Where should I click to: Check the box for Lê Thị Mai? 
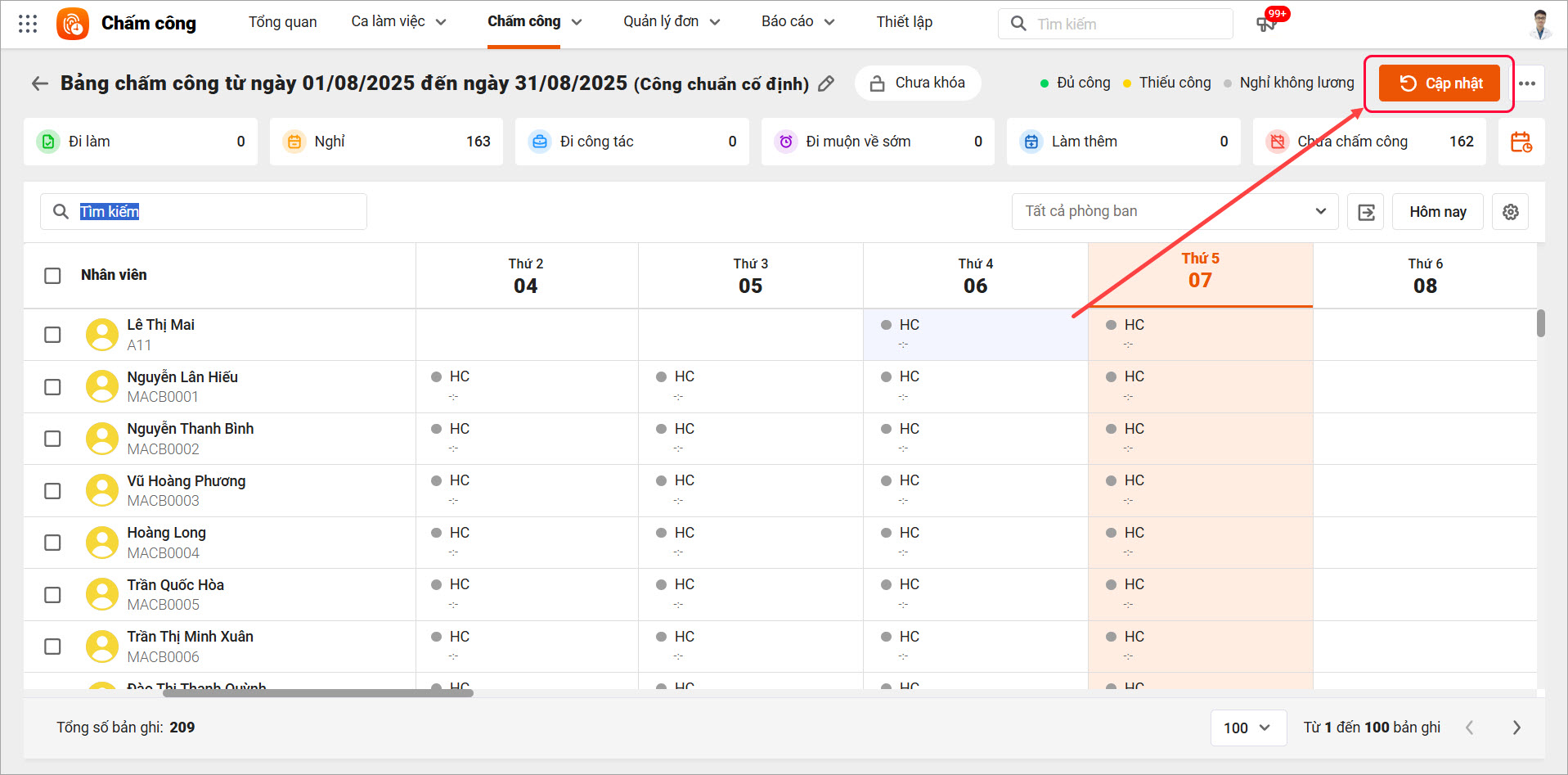[x=52, y=335]
